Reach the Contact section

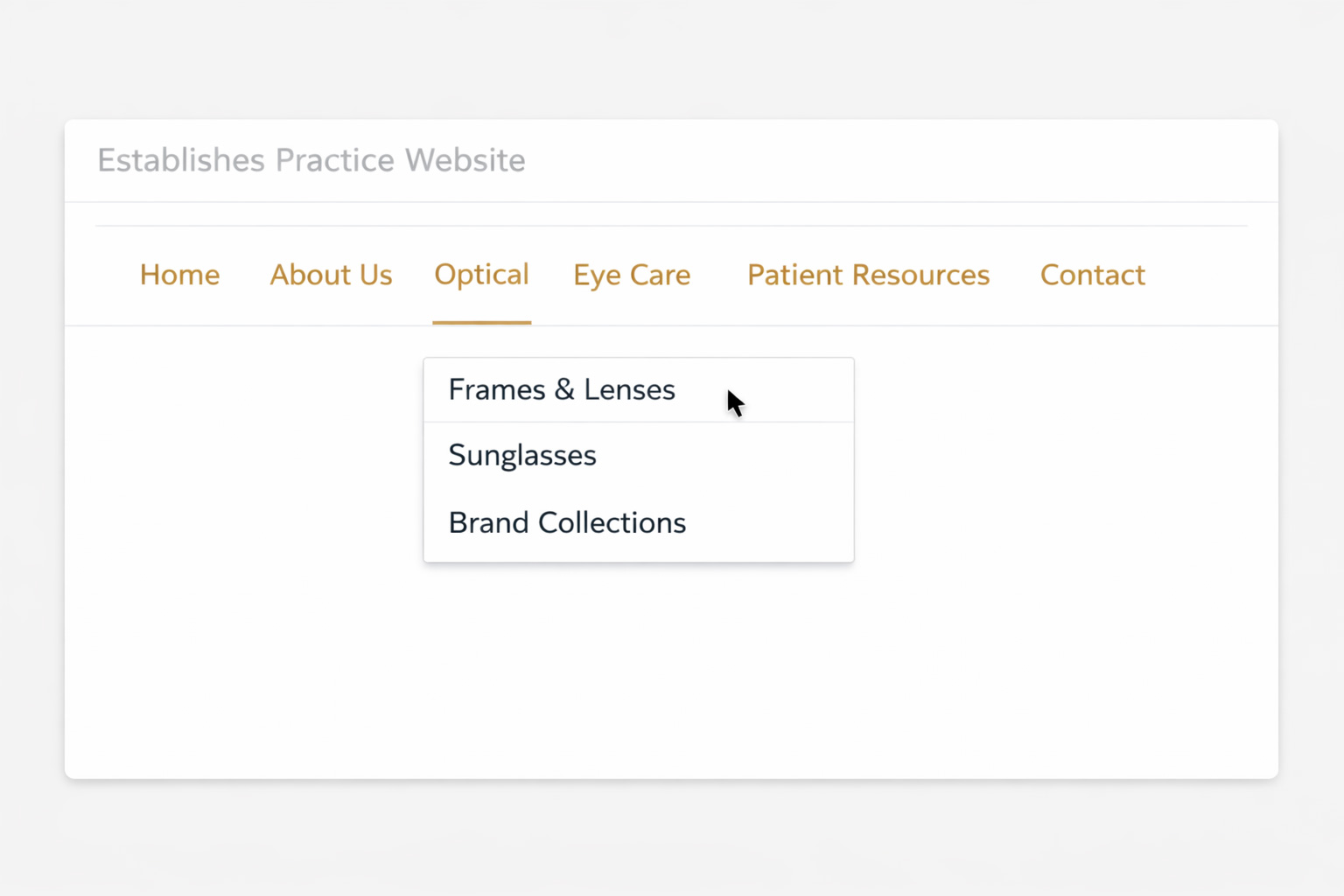tap(1092, 274)
